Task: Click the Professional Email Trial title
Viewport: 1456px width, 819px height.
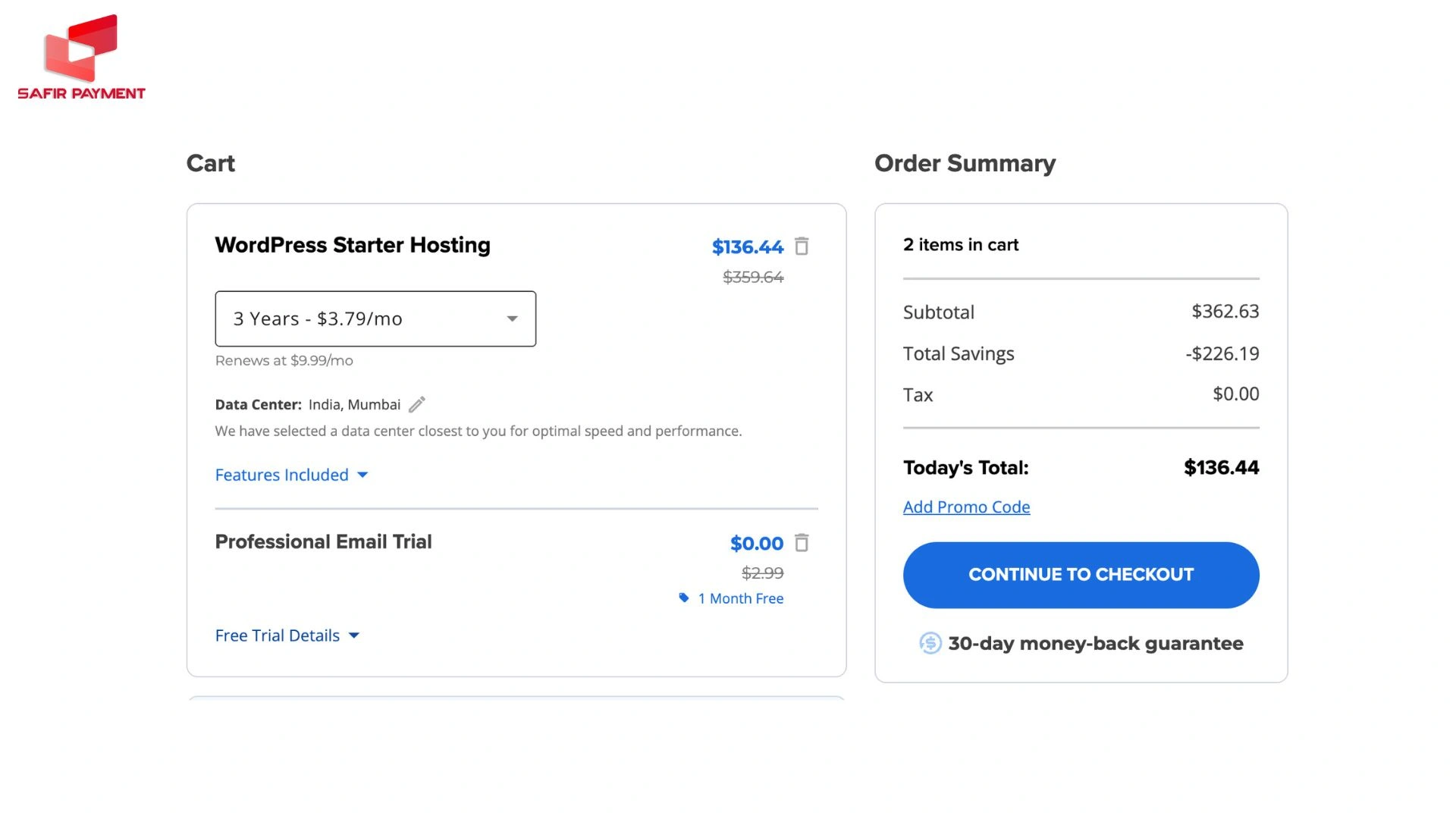Action: coord(323,542)
